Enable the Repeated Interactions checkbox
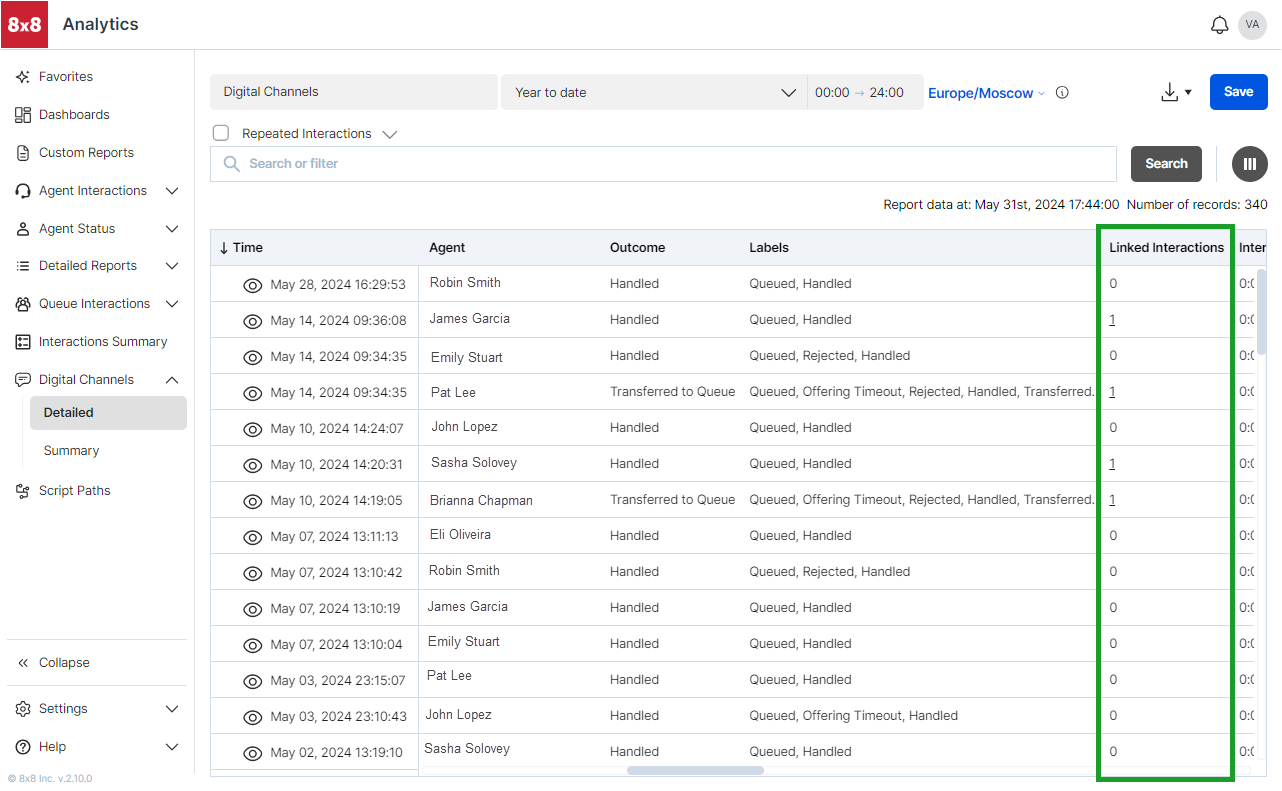 [x=220, y=132]
